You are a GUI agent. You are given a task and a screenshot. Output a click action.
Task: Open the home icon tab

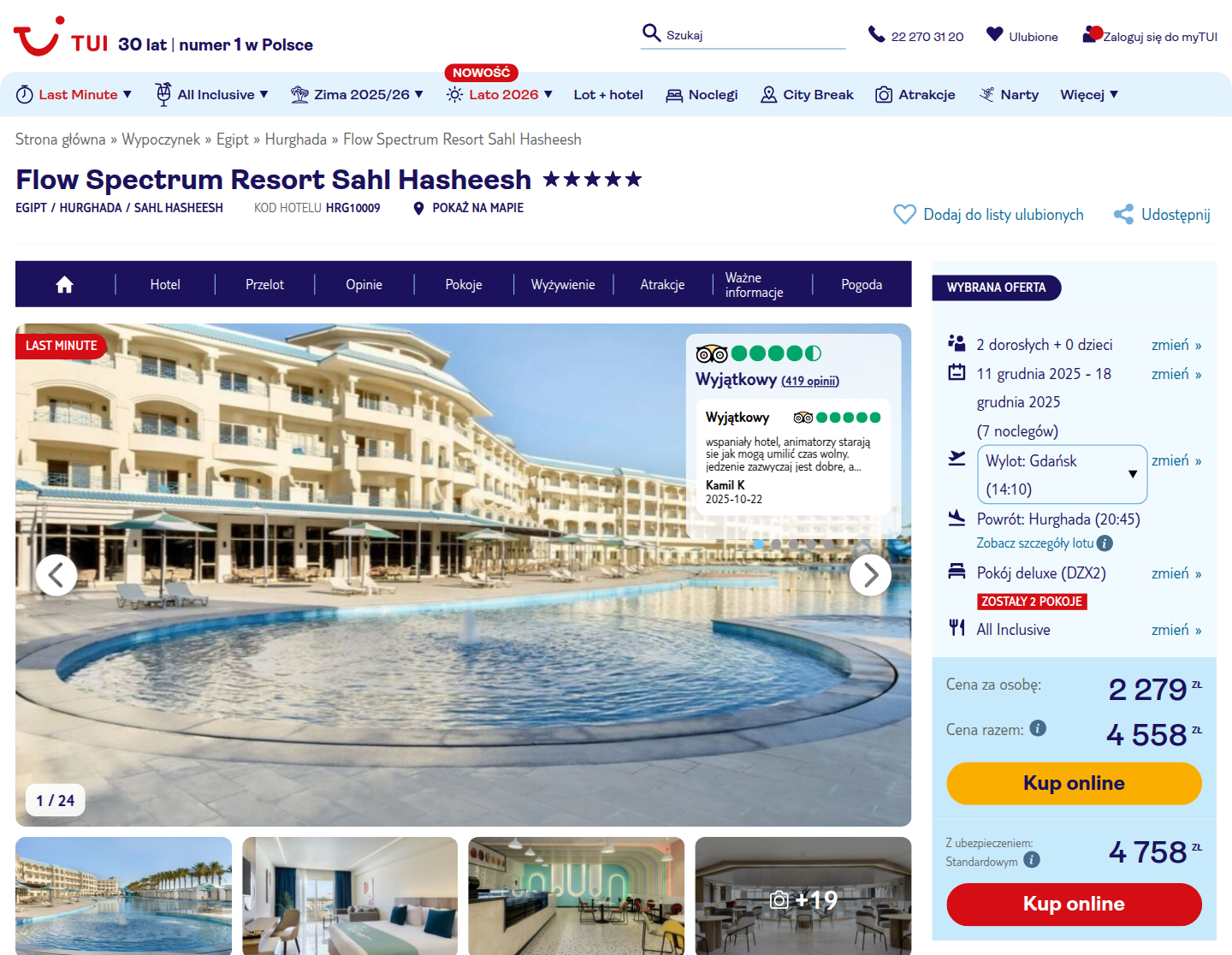[64, 285]
